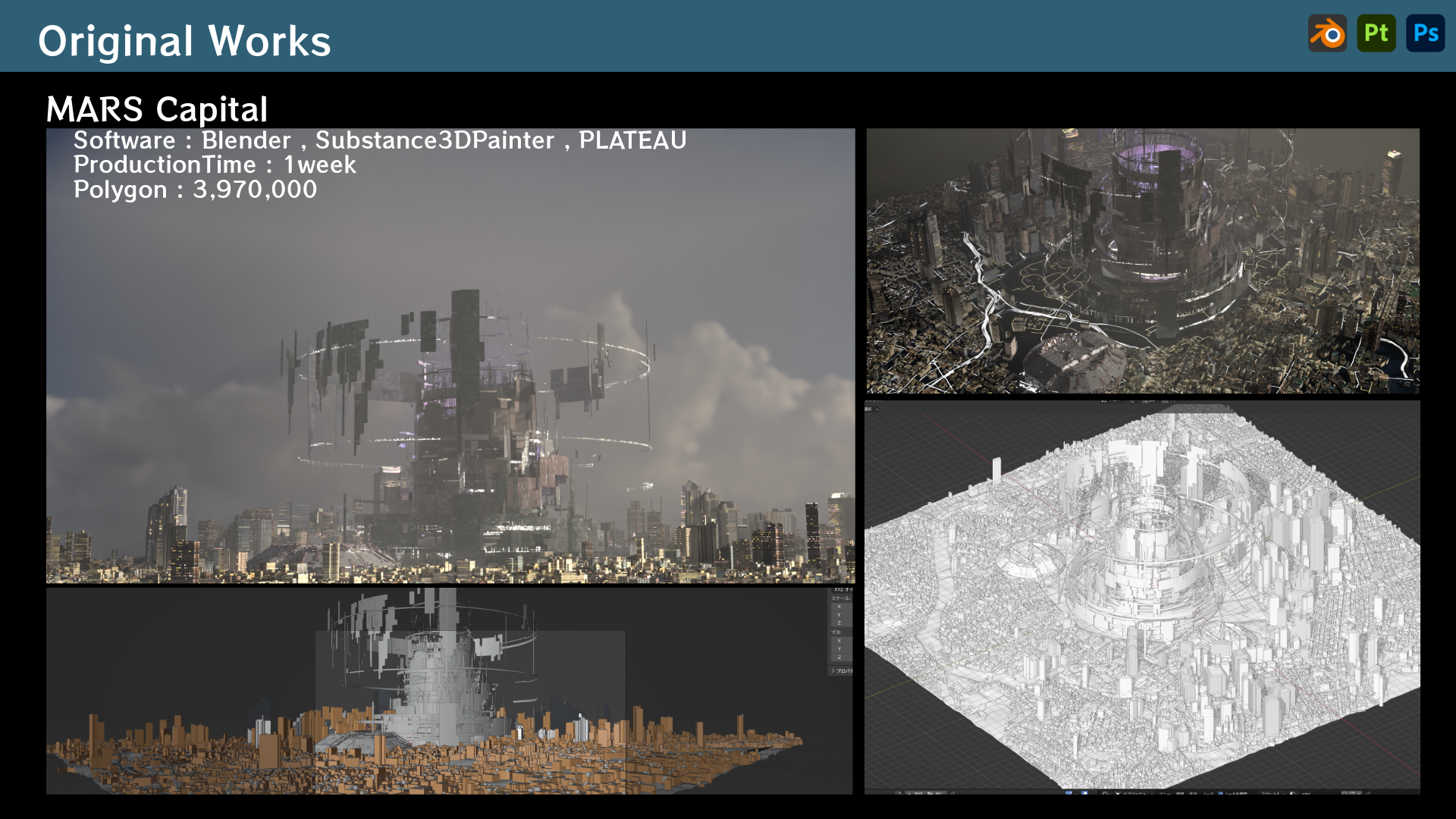Click the Dimensions X value field

(840, 641)
